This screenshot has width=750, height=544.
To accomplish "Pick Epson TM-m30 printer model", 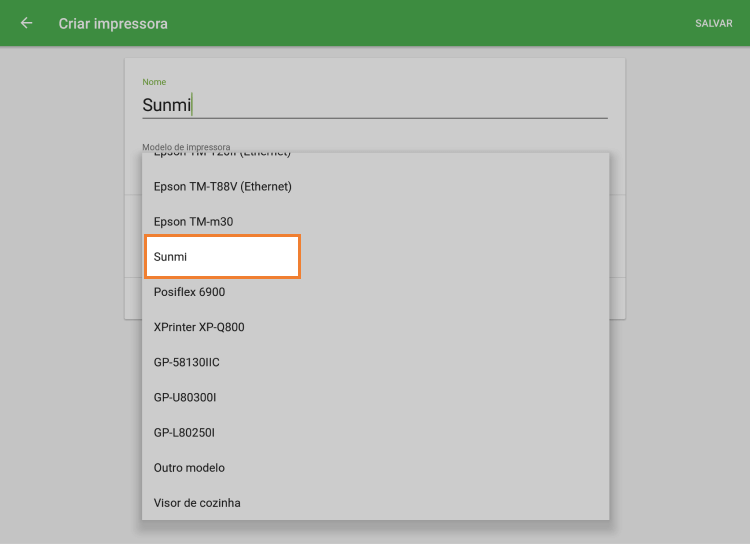I will point(193,221).
